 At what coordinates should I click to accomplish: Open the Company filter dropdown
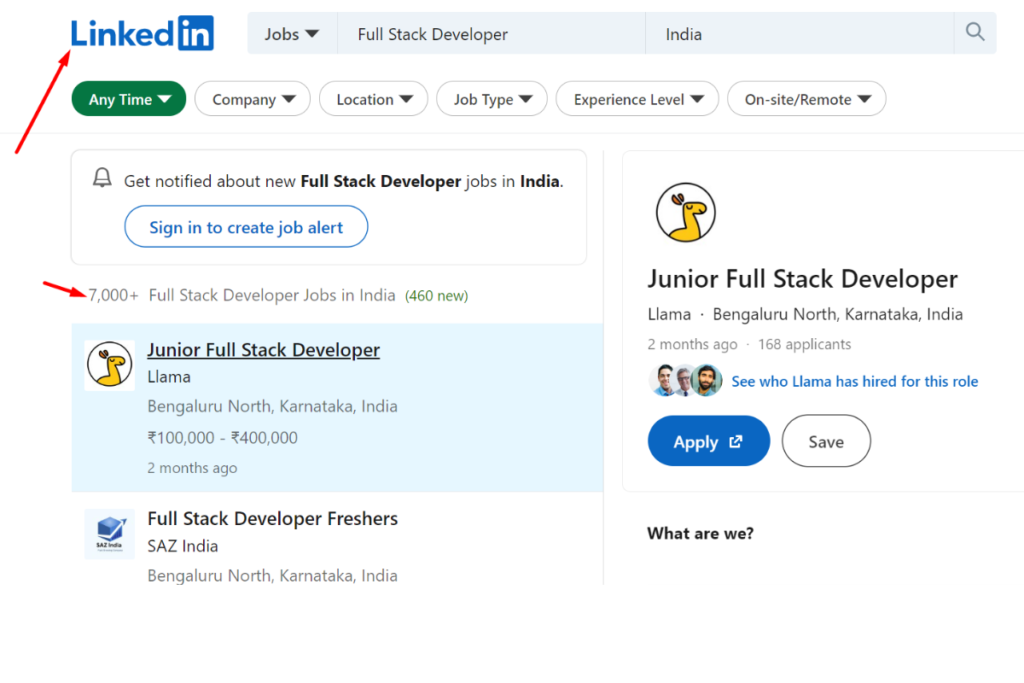[x=252, y=98]
